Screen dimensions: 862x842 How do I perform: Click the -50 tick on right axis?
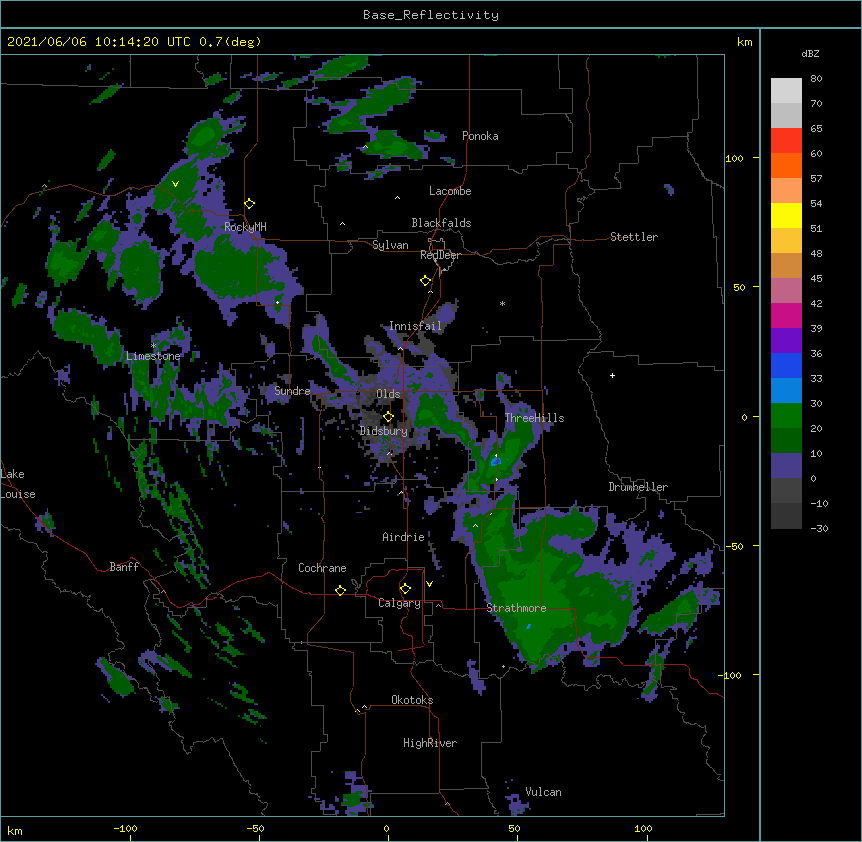pos(734,546)
